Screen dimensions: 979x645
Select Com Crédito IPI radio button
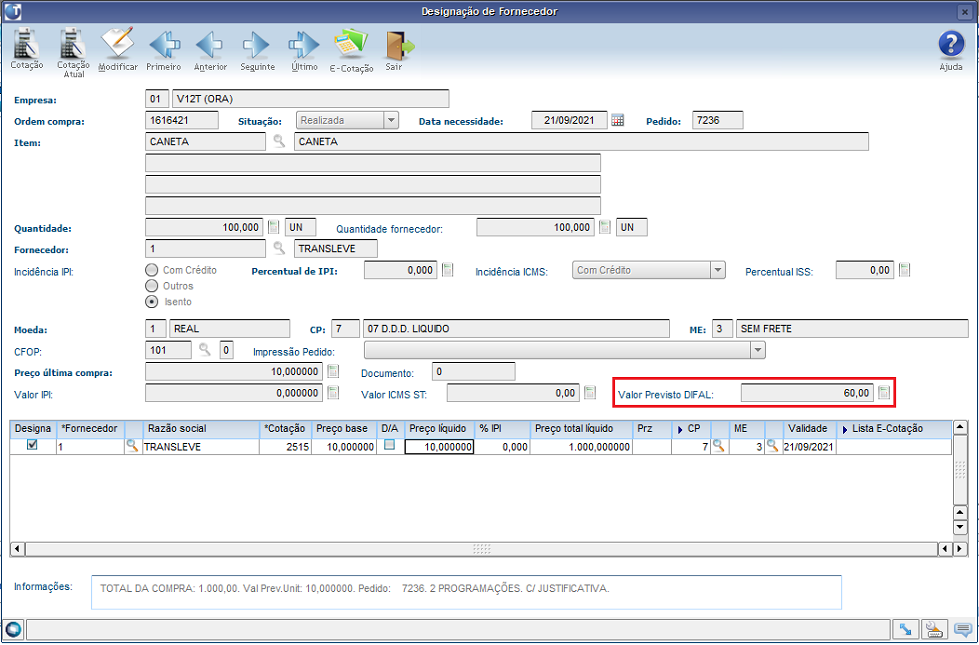tap(151, 270)
